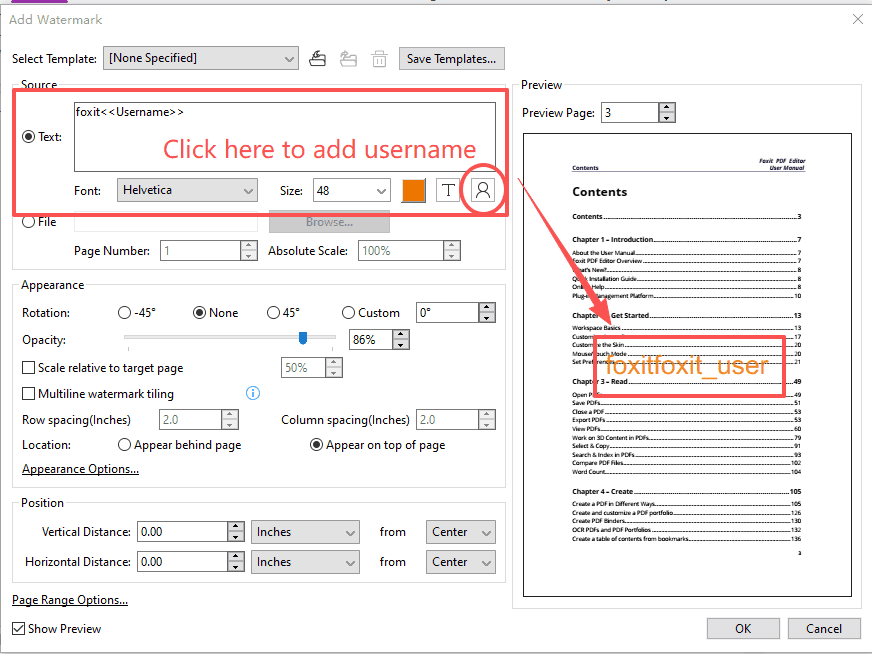Increase the Preview Page number
Image resolution: width=872 pixels, height=654 pixels.
(x=667, y=108)
